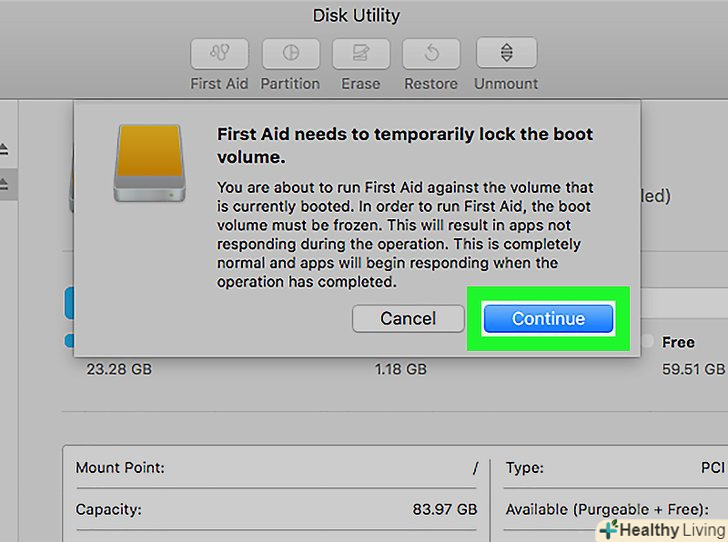Click the Free space color swatch
The height and width of the screenshot is (542, 728).
click(647, 342)
